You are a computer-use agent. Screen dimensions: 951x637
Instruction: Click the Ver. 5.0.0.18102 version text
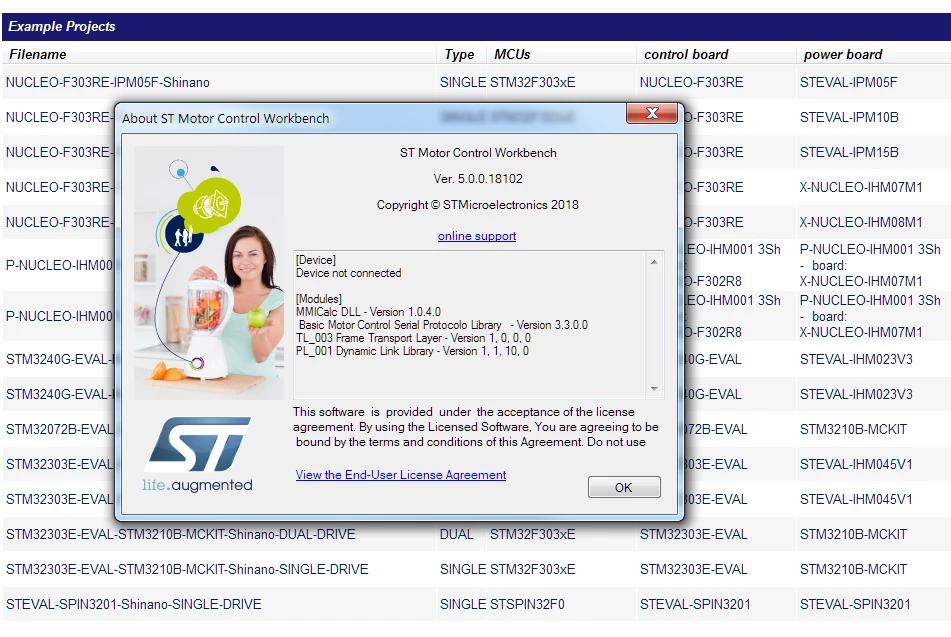(x=478, y=179)
